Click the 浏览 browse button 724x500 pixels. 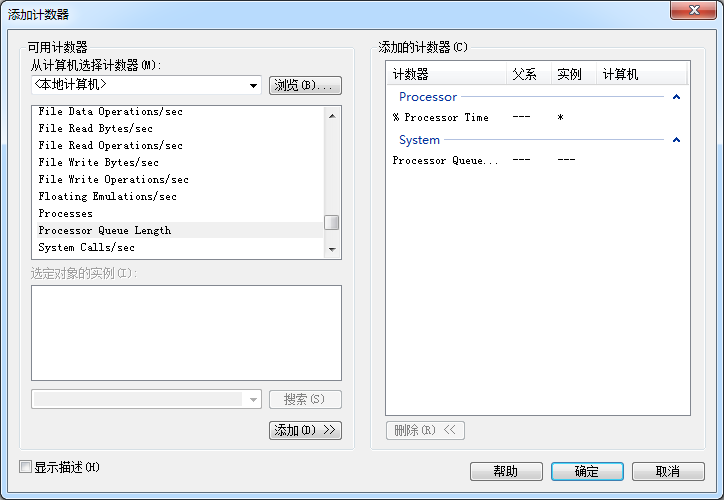pyautogui.click(x=305, y=86)
